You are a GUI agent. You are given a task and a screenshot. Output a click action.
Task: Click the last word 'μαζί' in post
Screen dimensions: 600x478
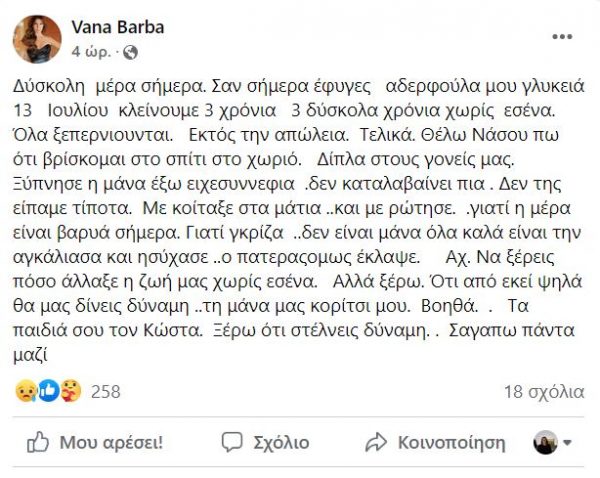[x=35, y=354]
